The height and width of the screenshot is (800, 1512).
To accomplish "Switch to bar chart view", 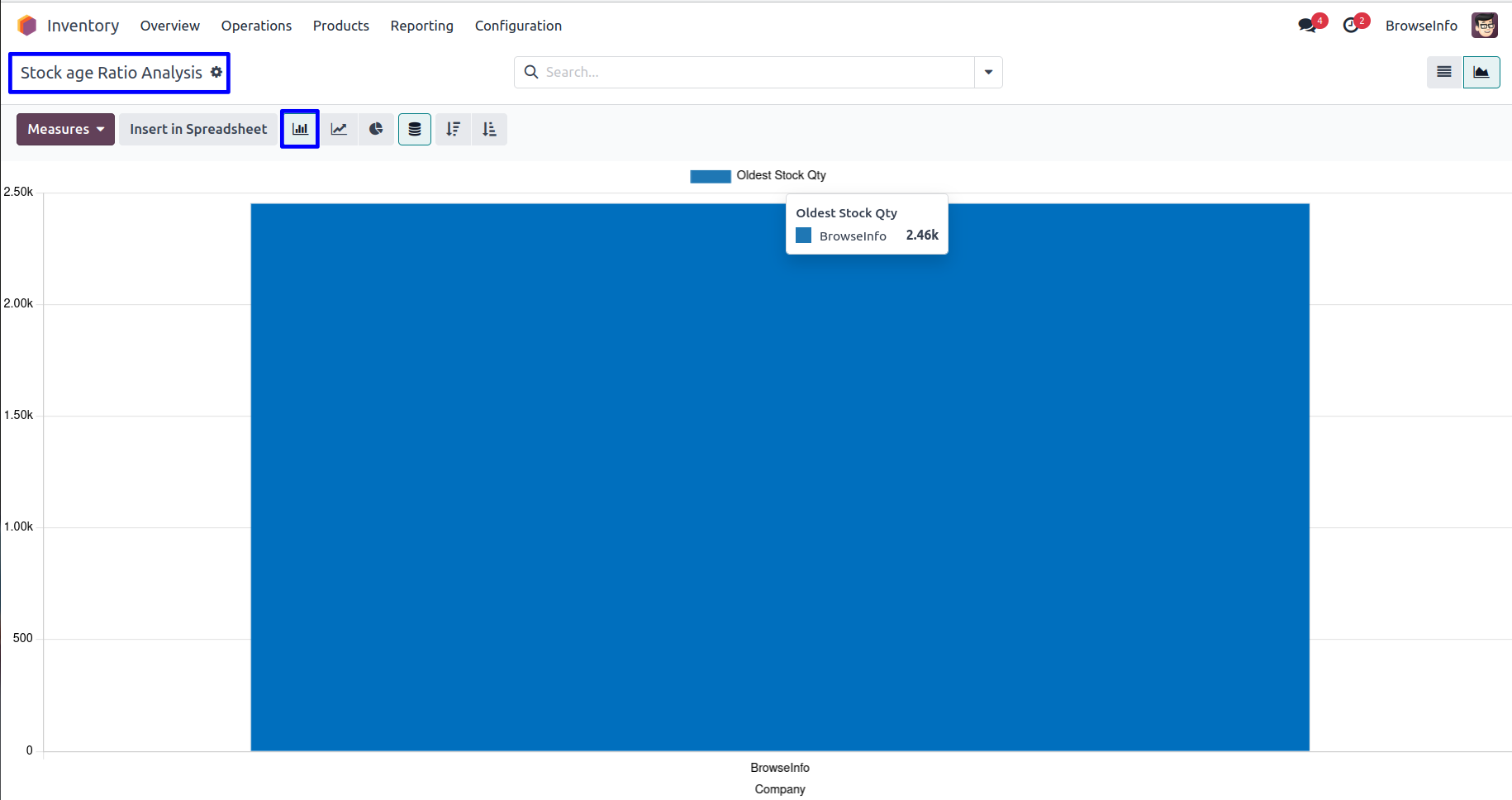I will point(300,129).
